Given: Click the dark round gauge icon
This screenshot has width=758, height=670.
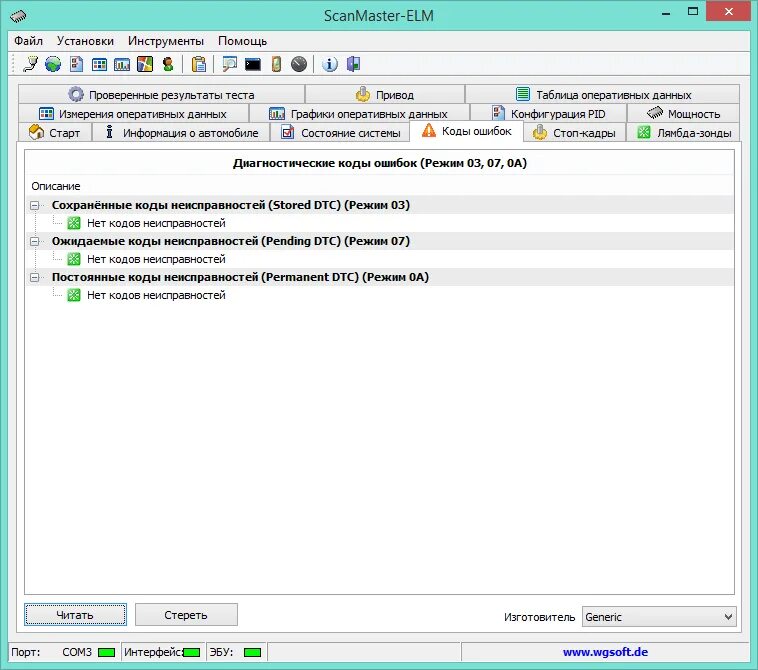Looking at the screenshot, I should pos(299,64).
